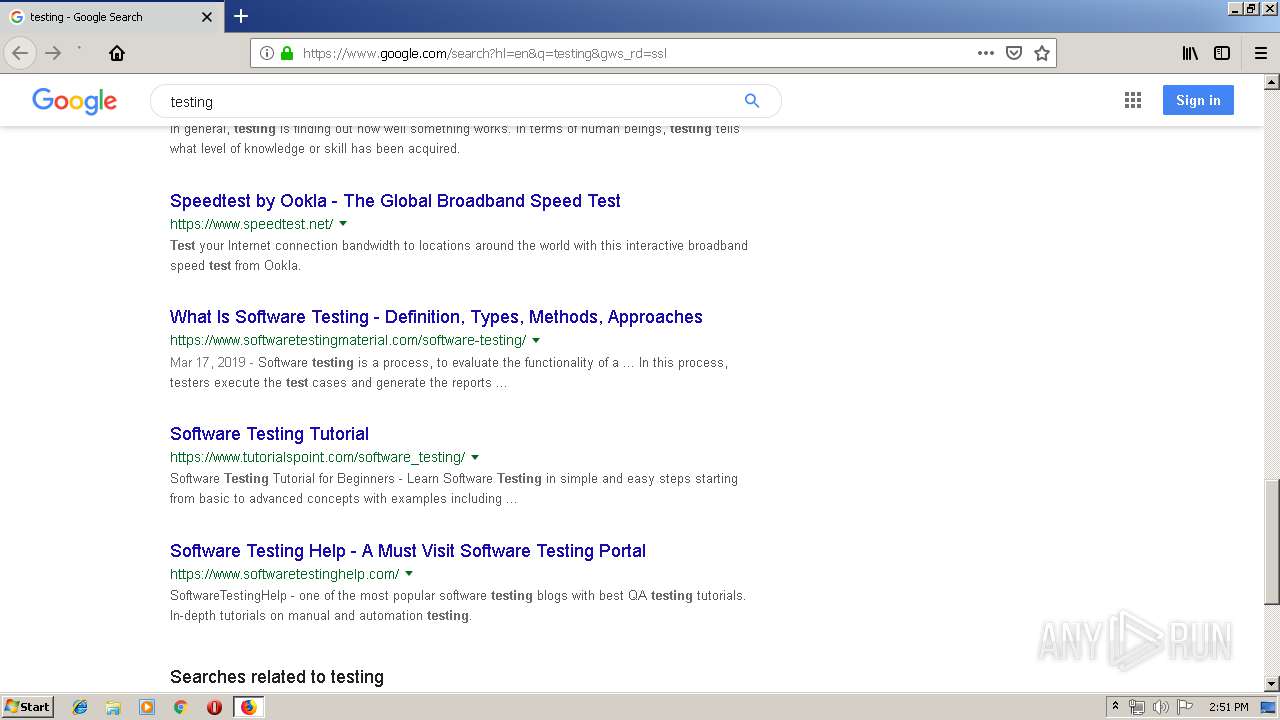1280x720 pixels.
Task: Toggle the sidebar view
Action: (x=1222, y=53)
